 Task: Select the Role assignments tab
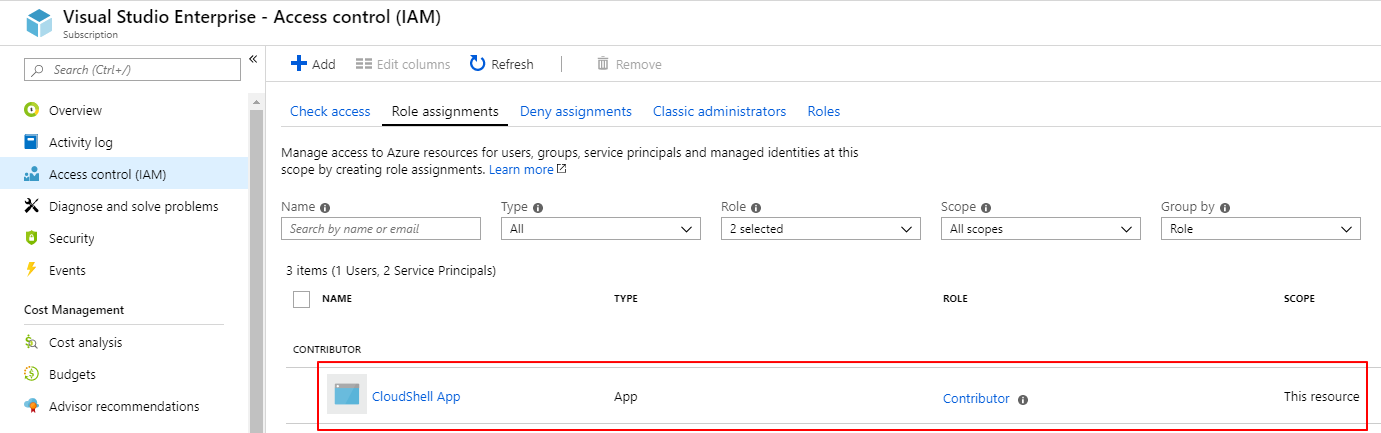[x=445, y=111]
